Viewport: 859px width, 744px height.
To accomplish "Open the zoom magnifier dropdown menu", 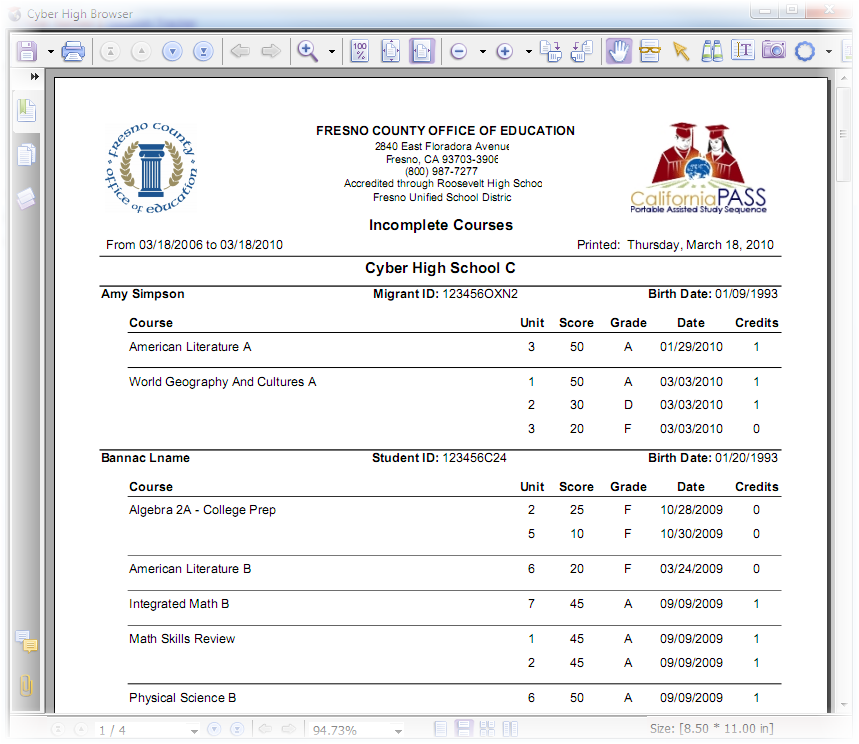I will tap(331, 50).
